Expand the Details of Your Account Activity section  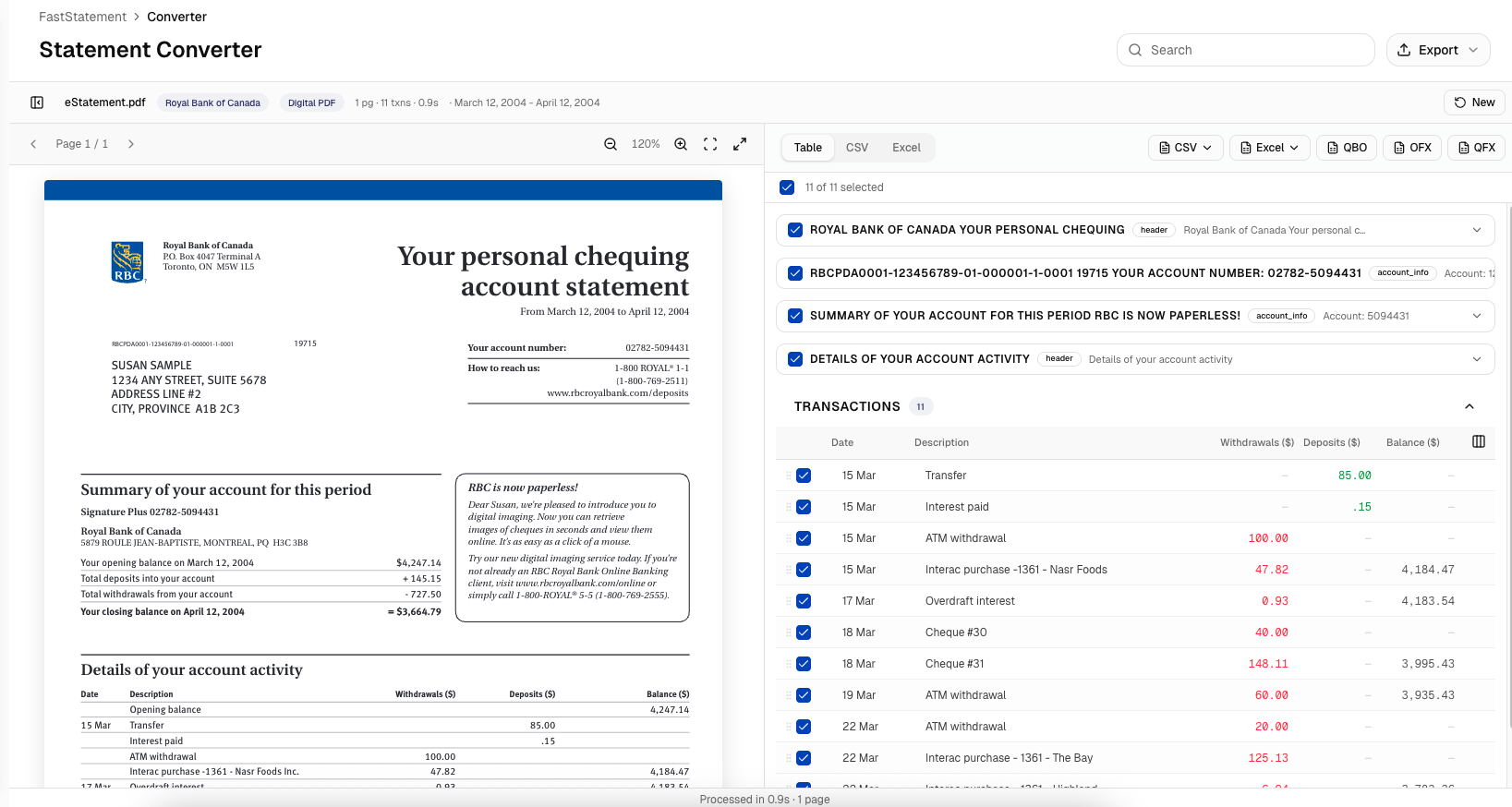click(x=1476, y=359)
